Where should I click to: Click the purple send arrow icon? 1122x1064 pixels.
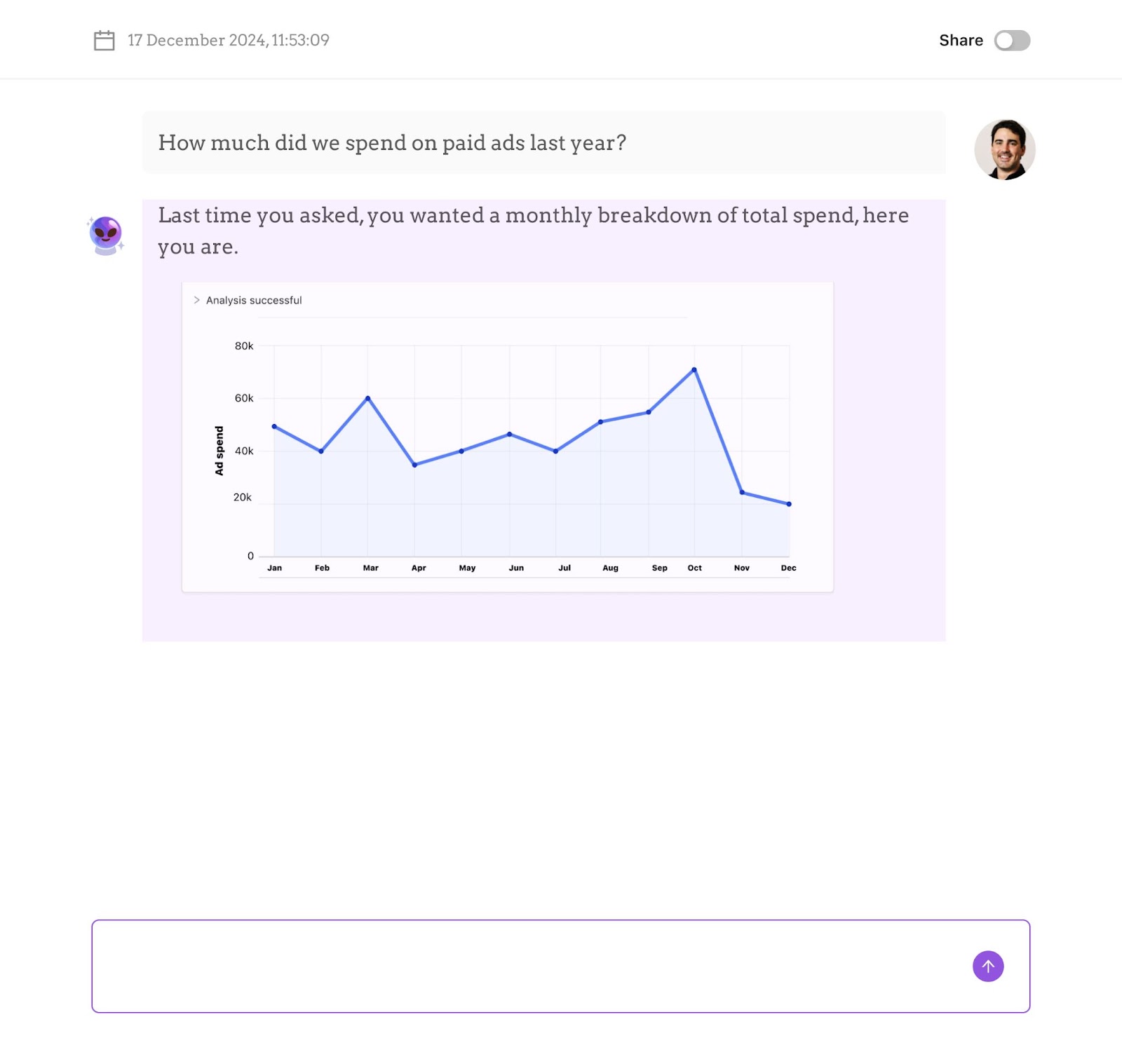(987, 966)
